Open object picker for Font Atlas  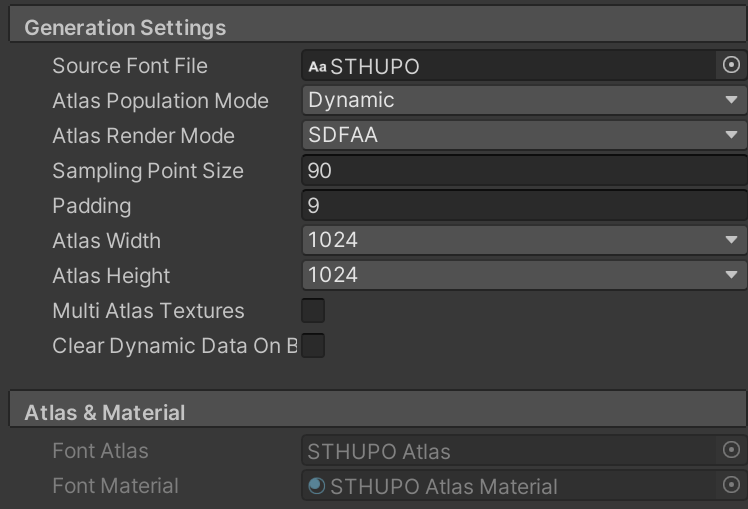[x=731, y=450]
